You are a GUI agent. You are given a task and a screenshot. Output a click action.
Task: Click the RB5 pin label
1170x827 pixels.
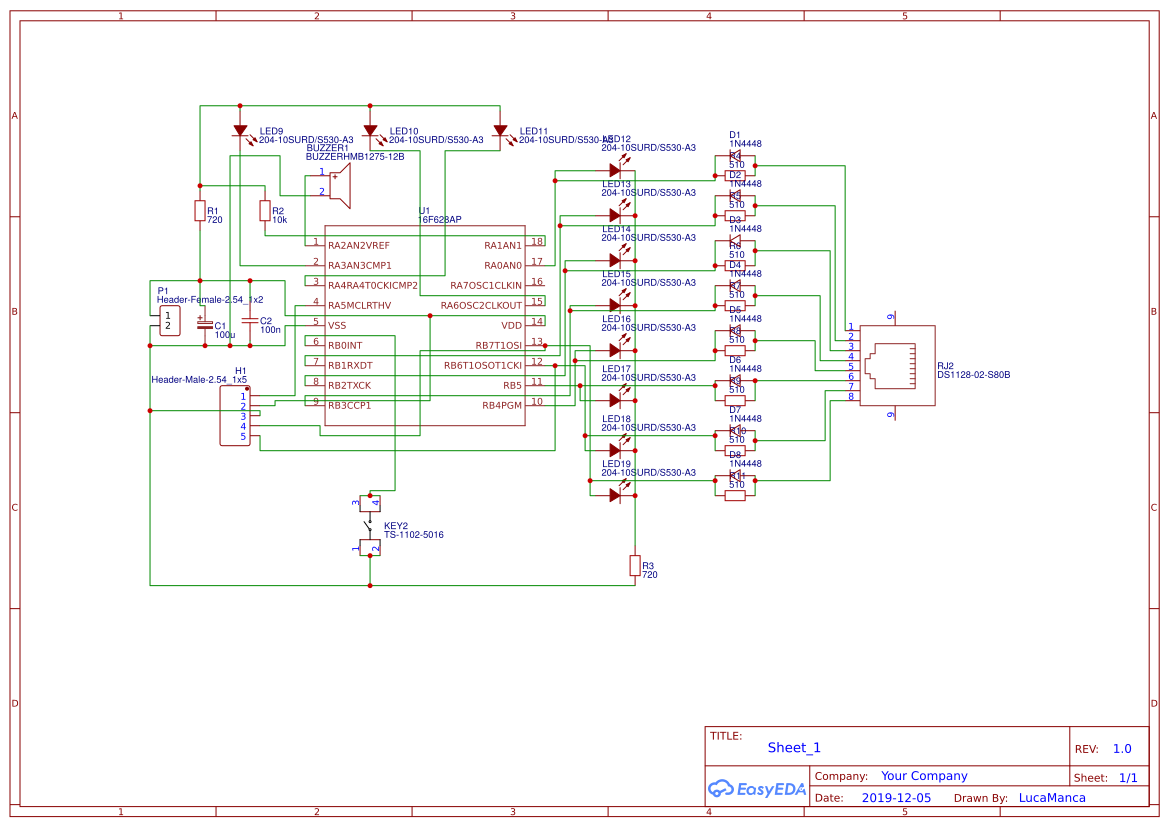coord(513,386)
